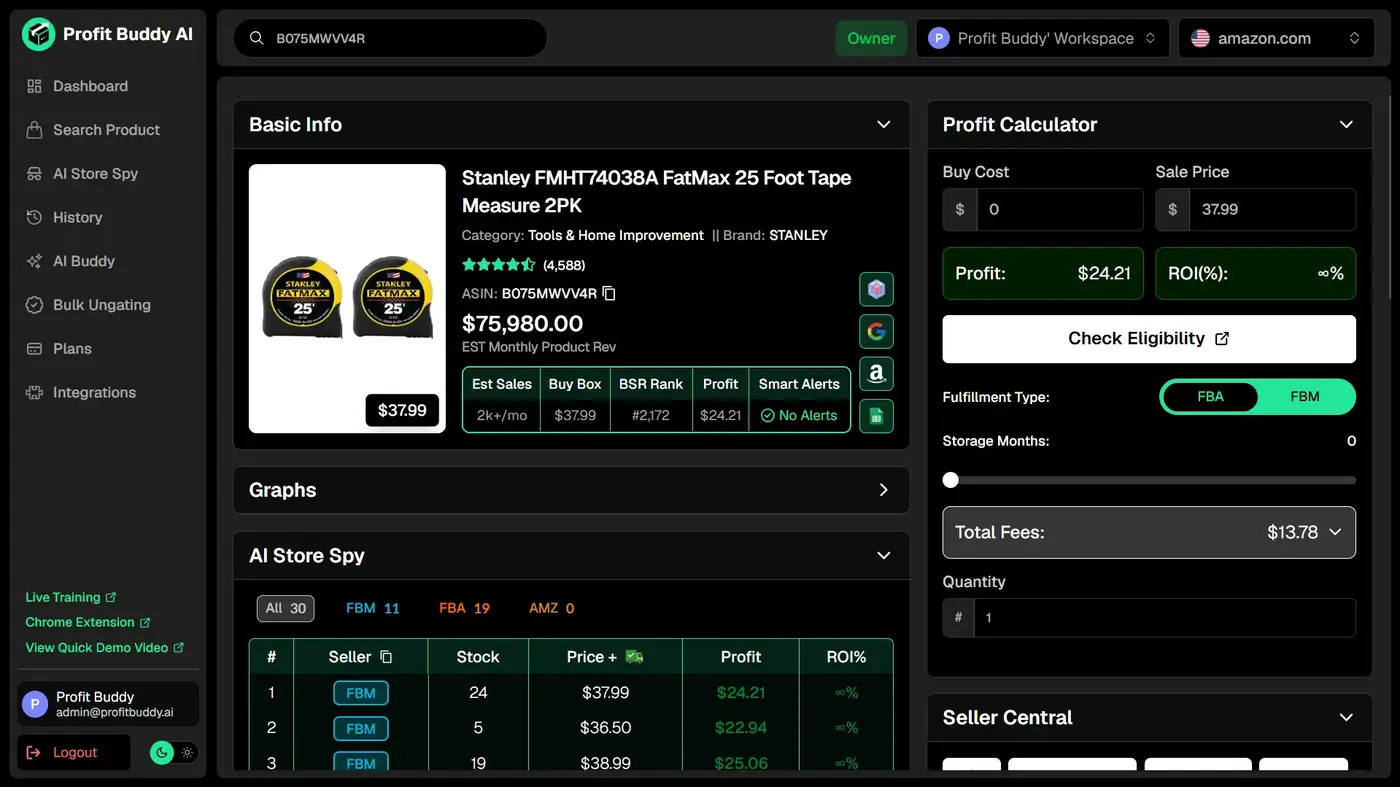The width and height of the screenshot is (1400, 787).
Task: Click the Check Eligibility button
Action: 1149,339
